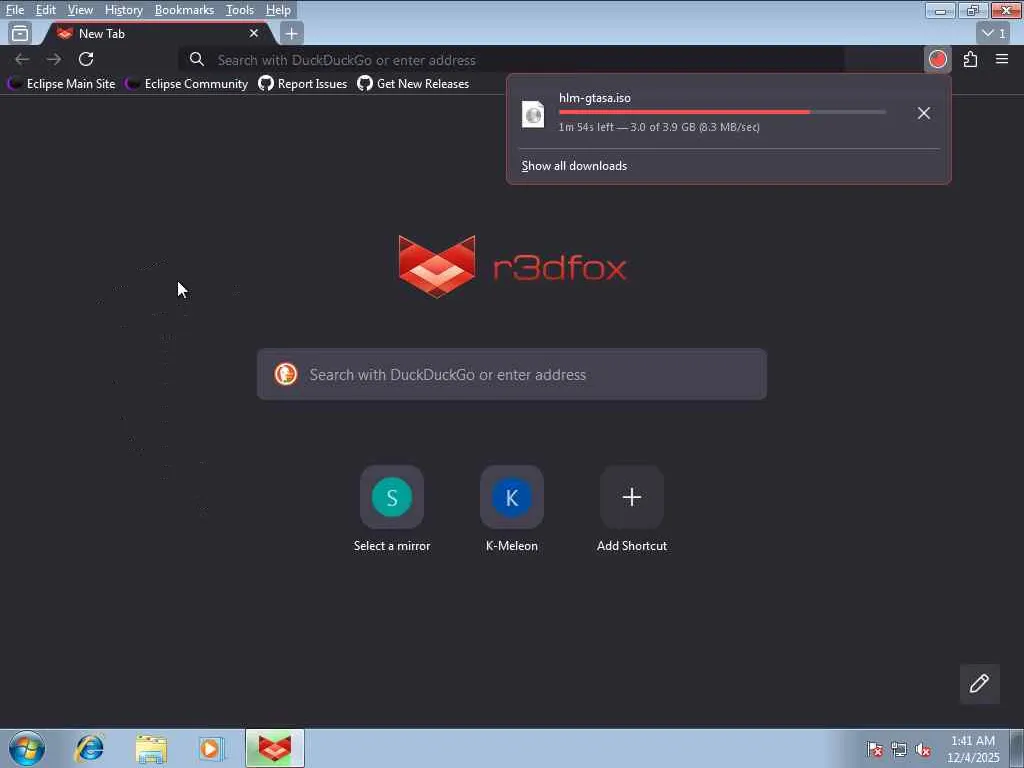Cancel the hlm-gtasa.iso download
Image resolution: width=1024 pixels, height=768 pixels.
point(923,113)
